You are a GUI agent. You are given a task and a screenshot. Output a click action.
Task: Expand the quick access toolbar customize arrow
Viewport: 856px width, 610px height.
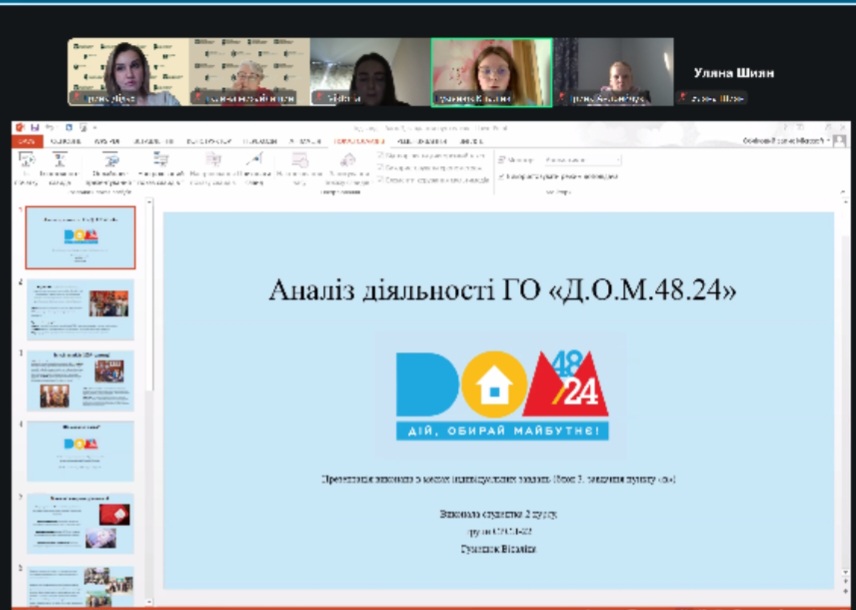95,128
